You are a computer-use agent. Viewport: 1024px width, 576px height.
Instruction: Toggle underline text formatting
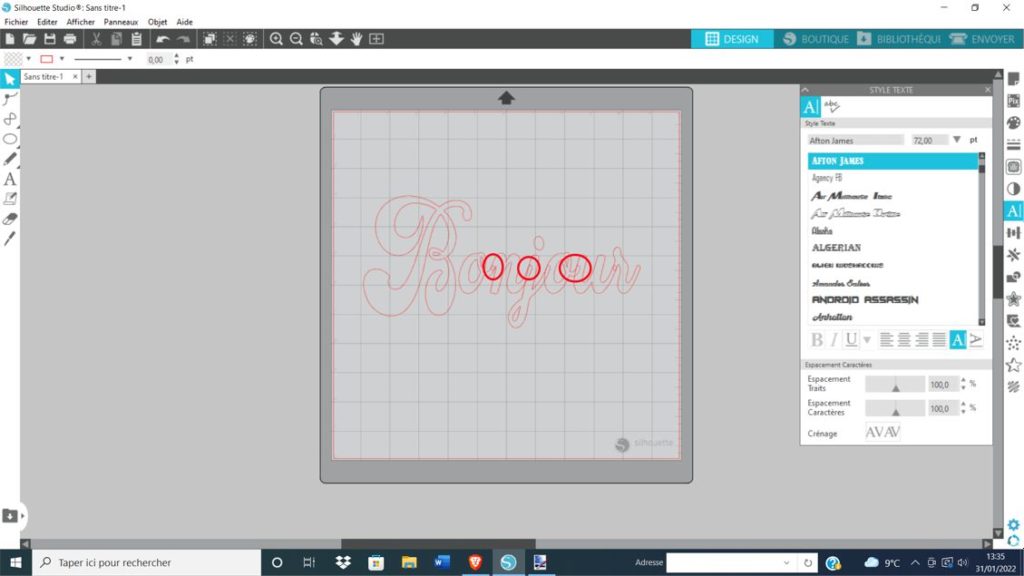(851, 340)
